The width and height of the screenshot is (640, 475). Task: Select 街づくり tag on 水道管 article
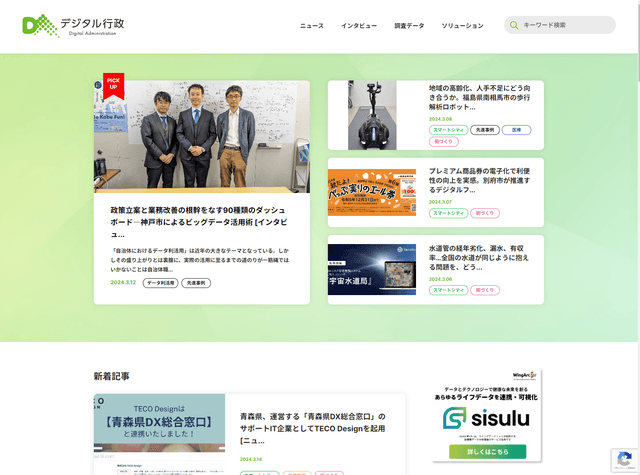coord(485,290)
